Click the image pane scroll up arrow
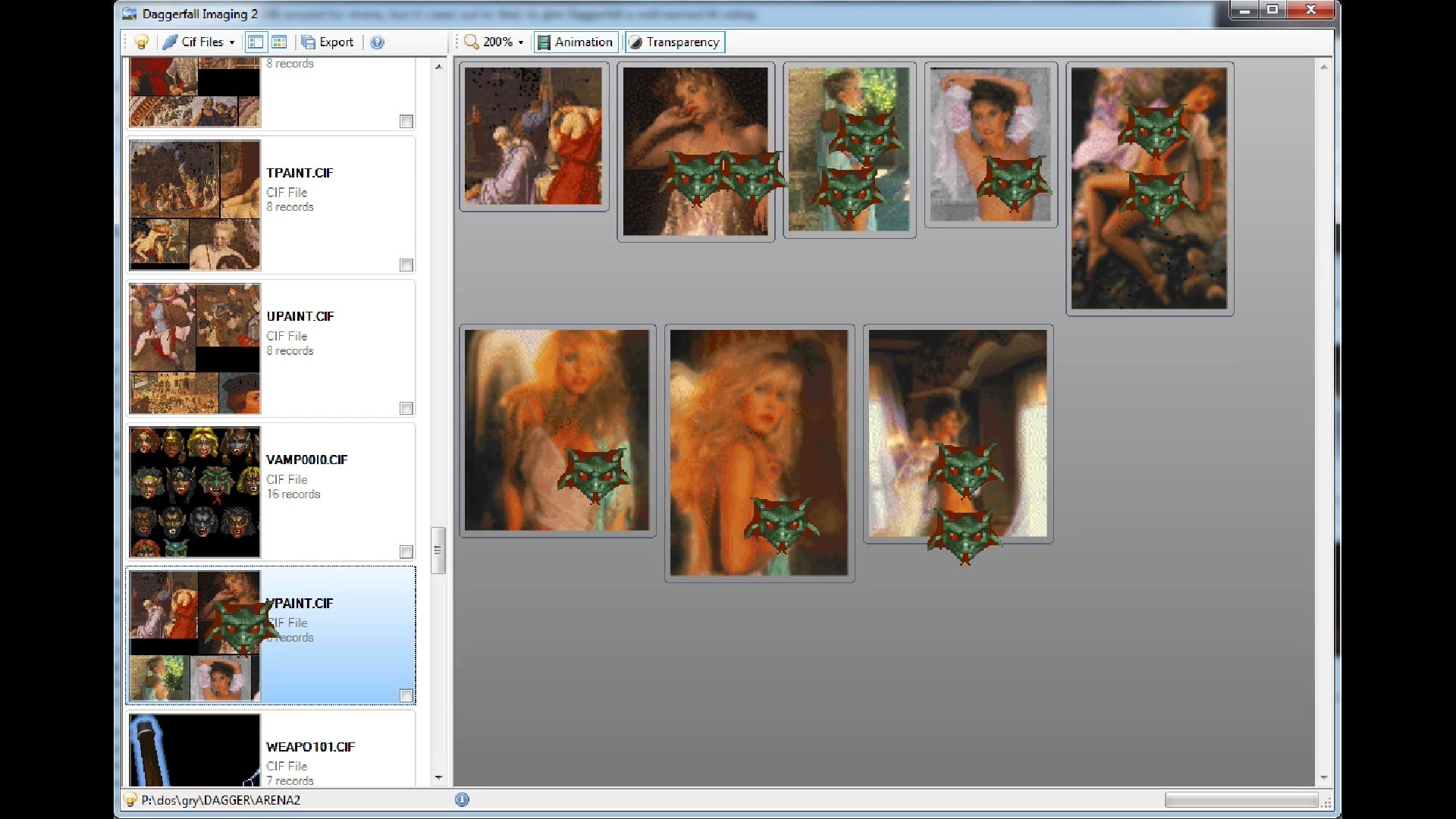 pos(1324,67)
